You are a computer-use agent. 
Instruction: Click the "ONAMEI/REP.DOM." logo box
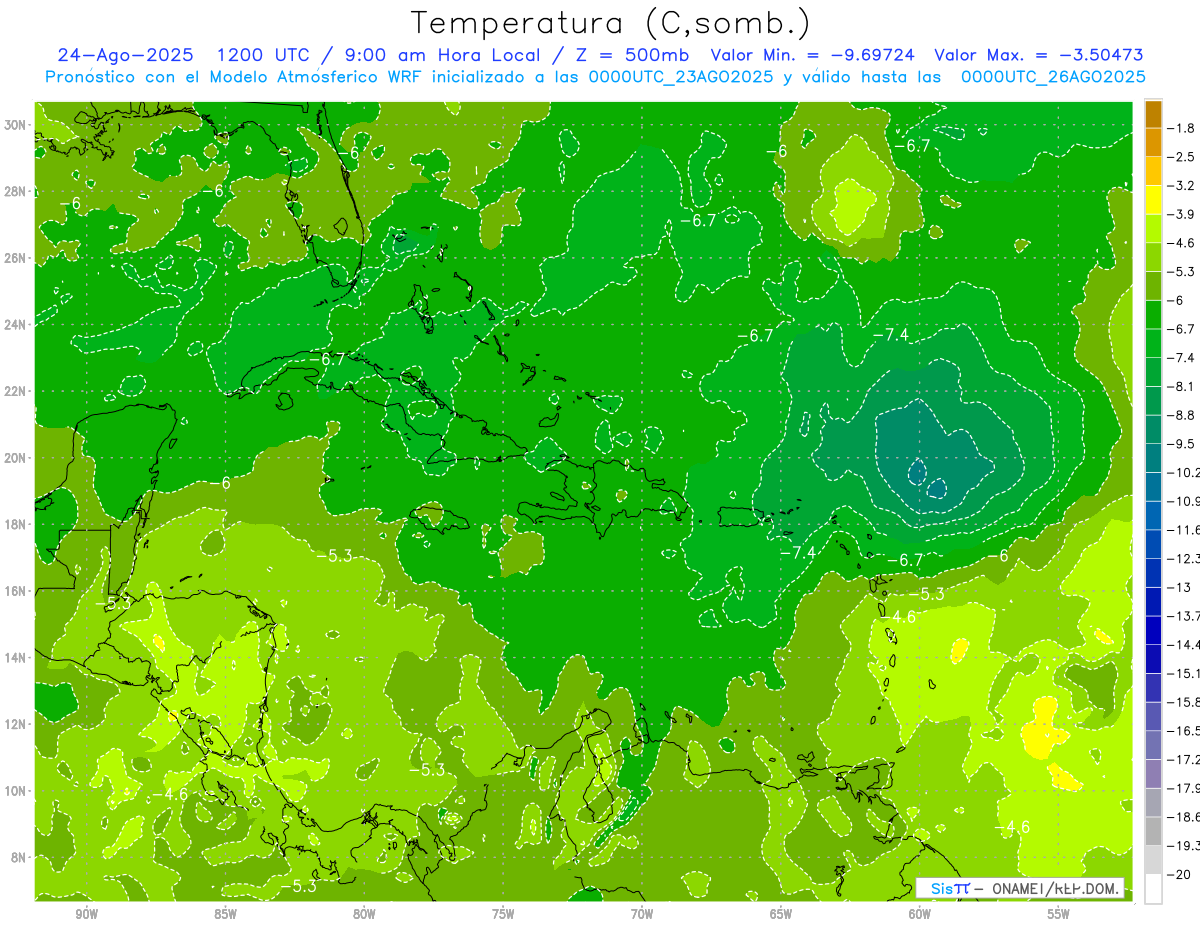coord(1020,888)
